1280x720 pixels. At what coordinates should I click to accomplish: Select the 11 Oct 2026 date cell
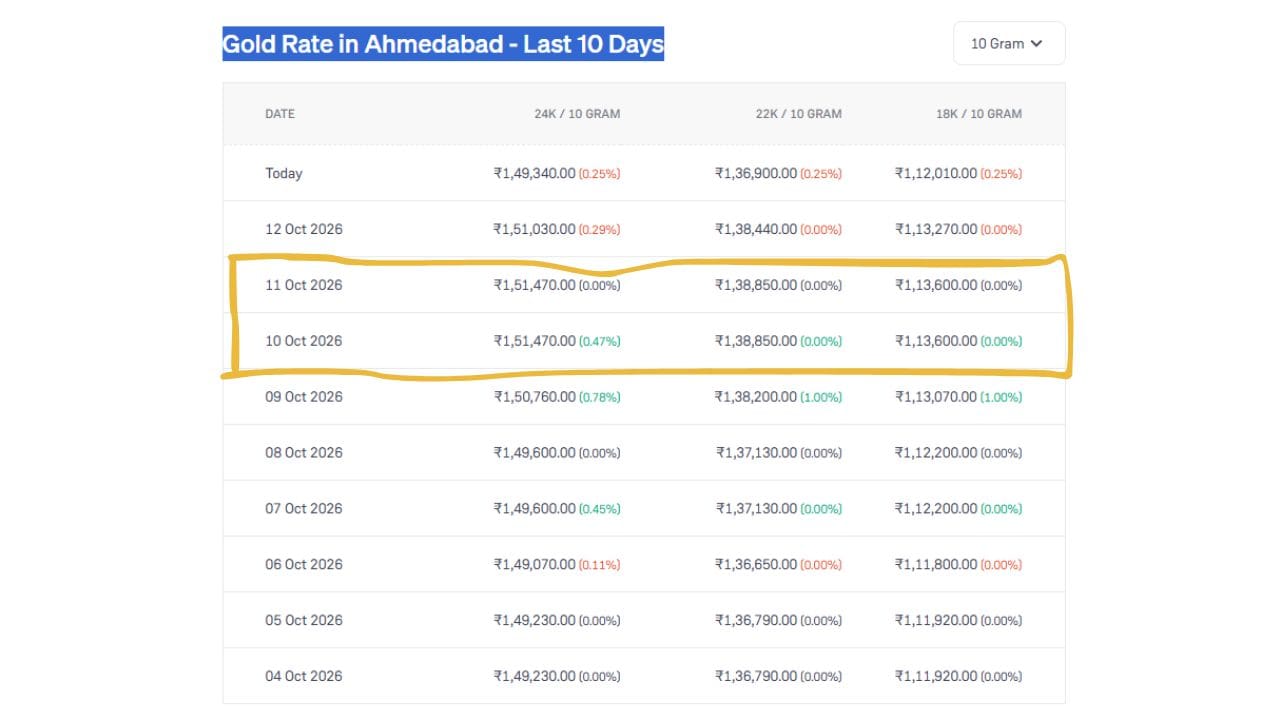click(304, 285)
